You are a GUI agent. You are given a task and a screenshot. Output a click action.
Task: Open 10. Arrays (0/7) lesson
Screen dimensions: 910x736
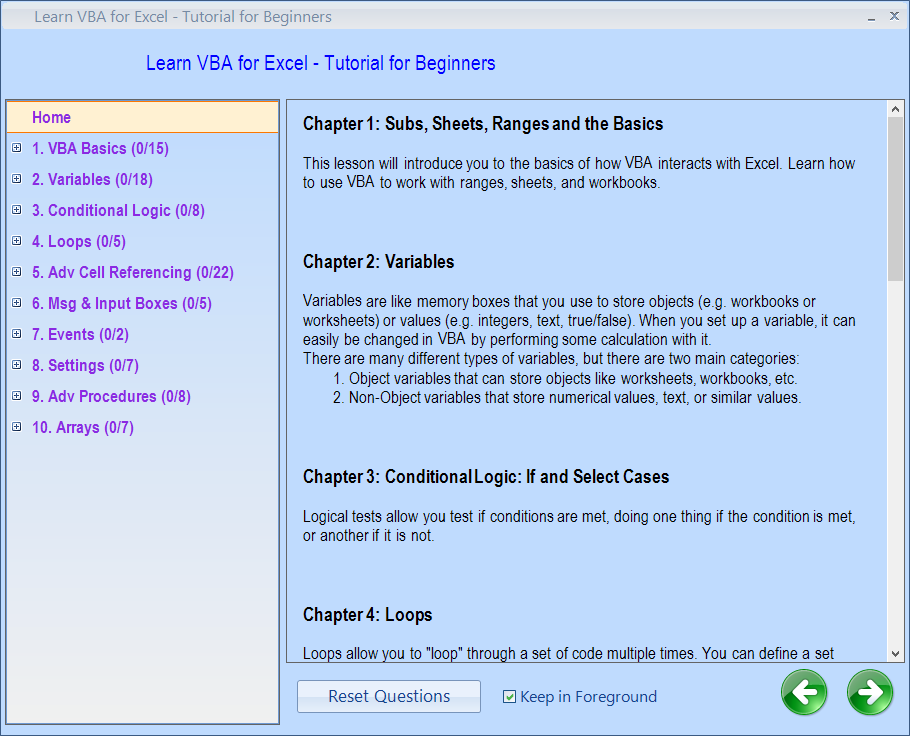[82, 427]
